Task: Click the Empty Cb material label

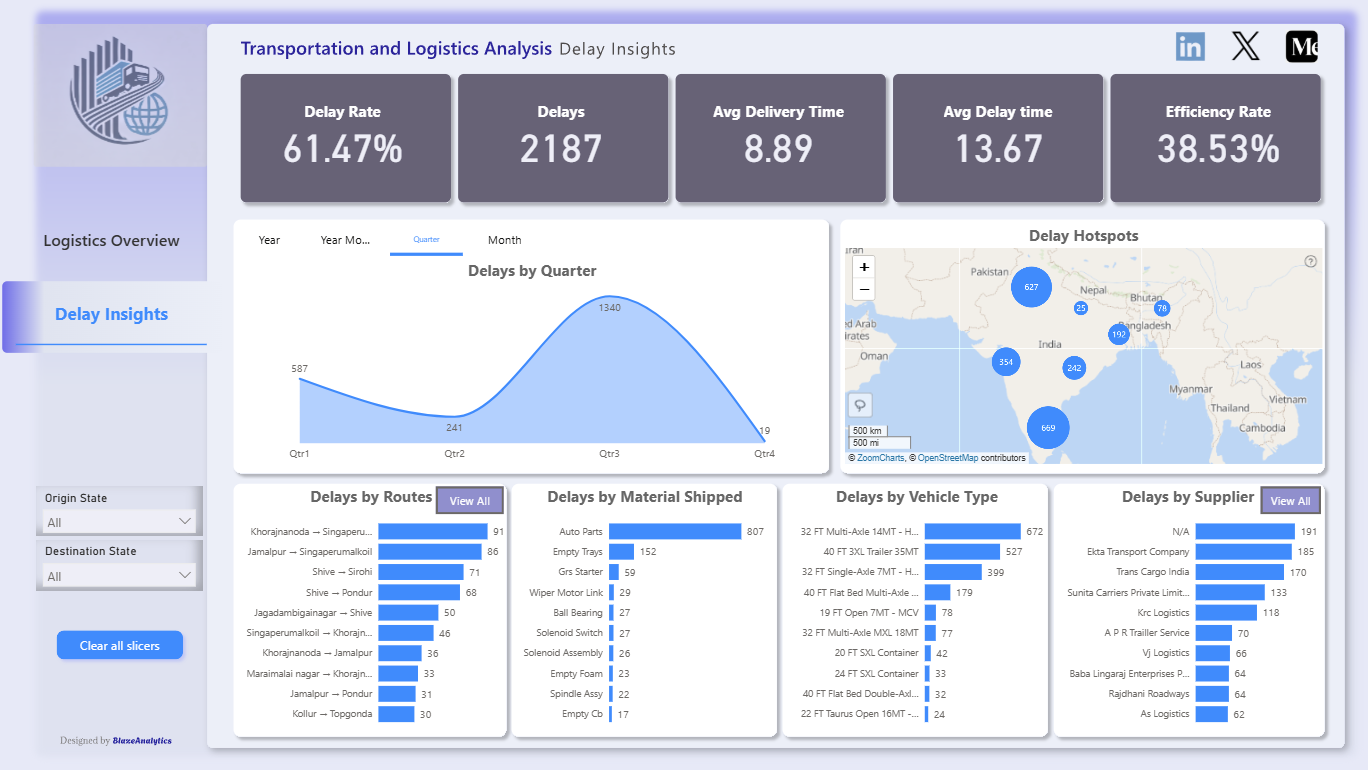Action: click(x=582, y=714)
